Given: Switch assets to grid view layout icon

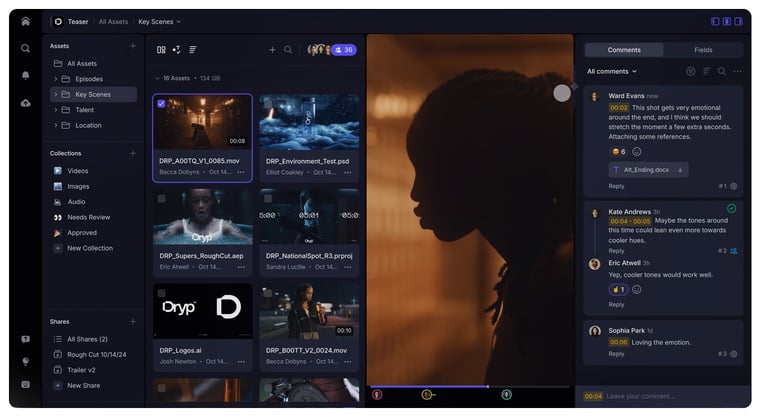Looking at the screenshot, I should (161, 49).
